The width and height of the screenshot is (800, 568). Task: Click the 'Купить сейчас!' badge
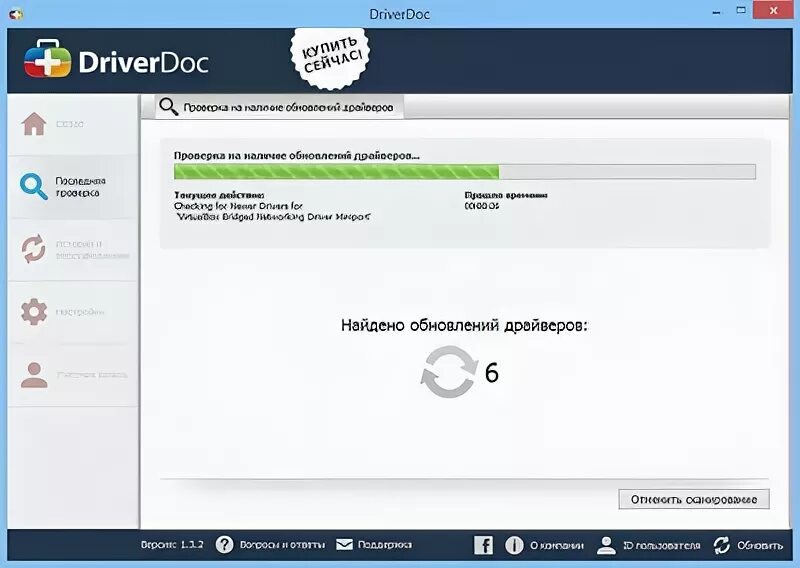[331, 58]
